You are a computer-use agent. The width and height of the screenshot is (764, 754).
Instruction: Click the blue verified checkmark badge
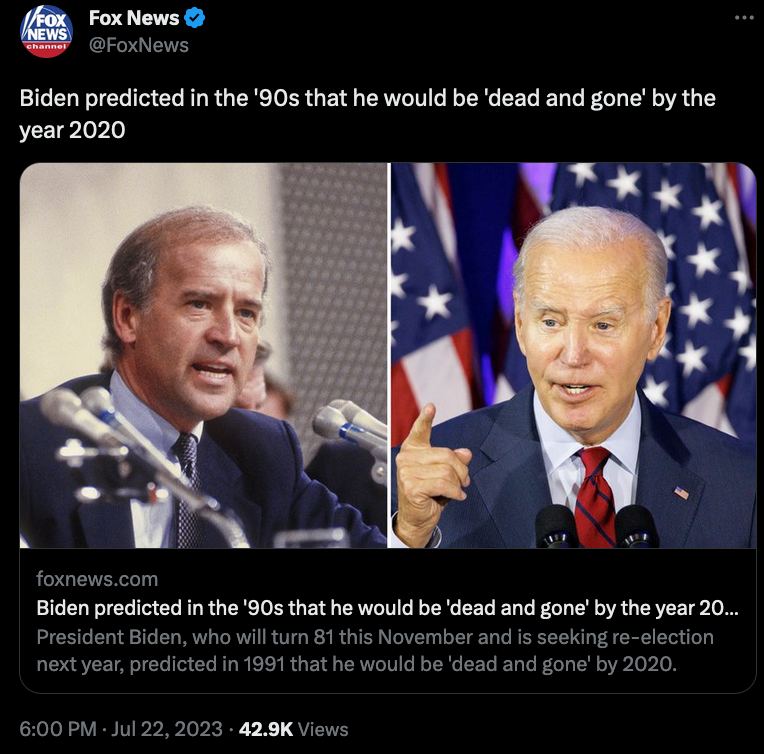pos(195,19)
